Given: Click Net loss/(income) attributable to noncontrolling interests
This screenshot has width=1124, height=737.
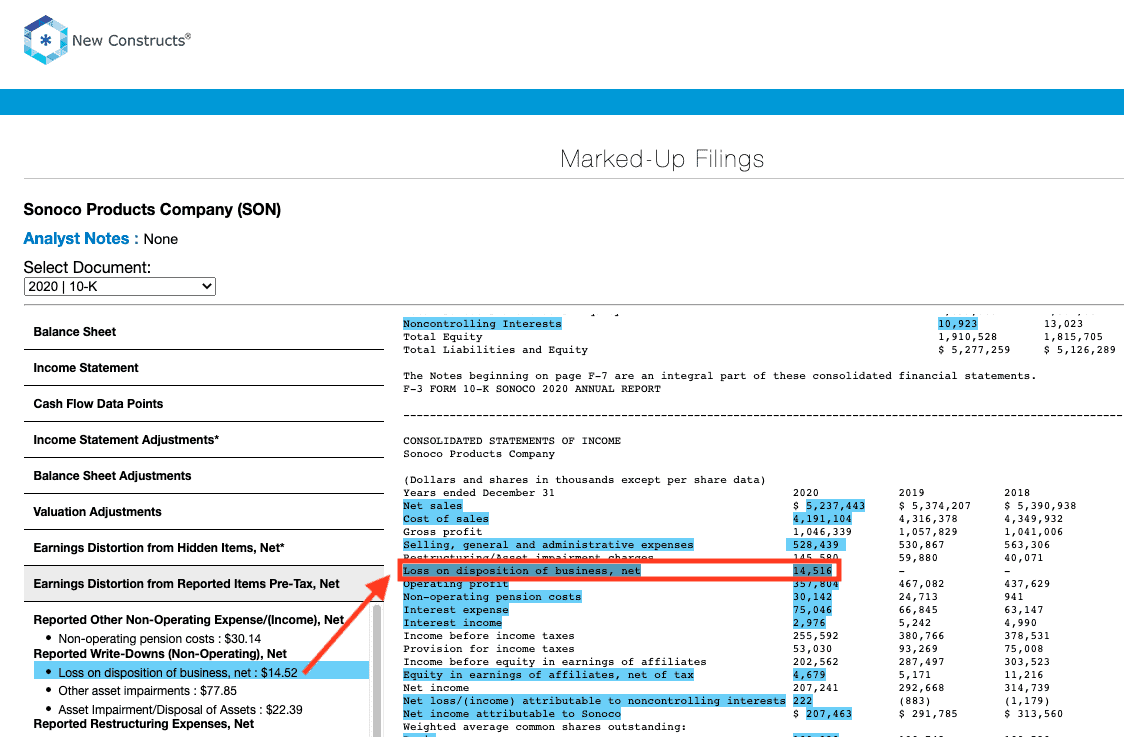Looking at the screenshot, I should [594, 700].
